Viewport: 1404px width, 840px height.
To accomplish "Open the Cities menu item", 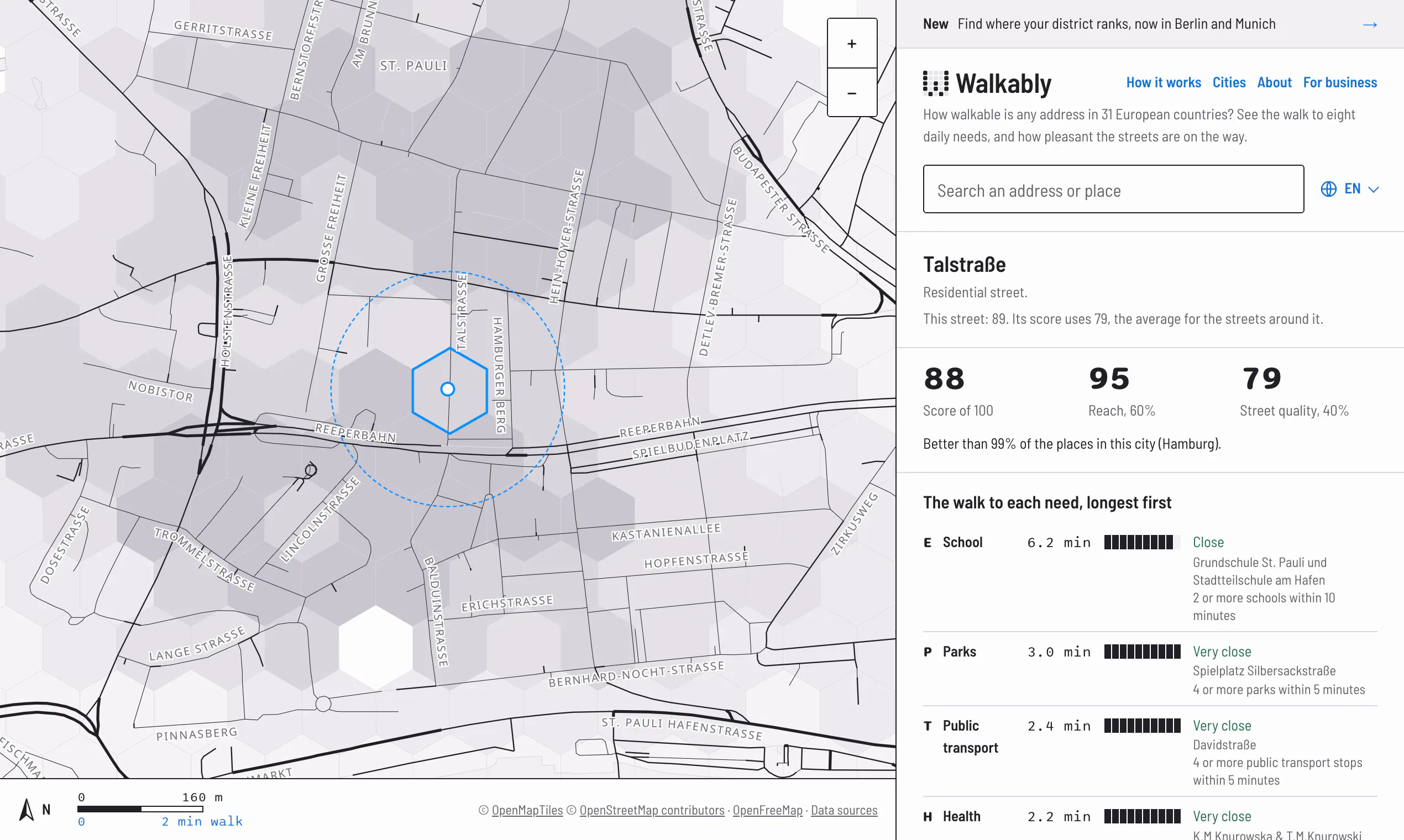I will pos(1228,83).
